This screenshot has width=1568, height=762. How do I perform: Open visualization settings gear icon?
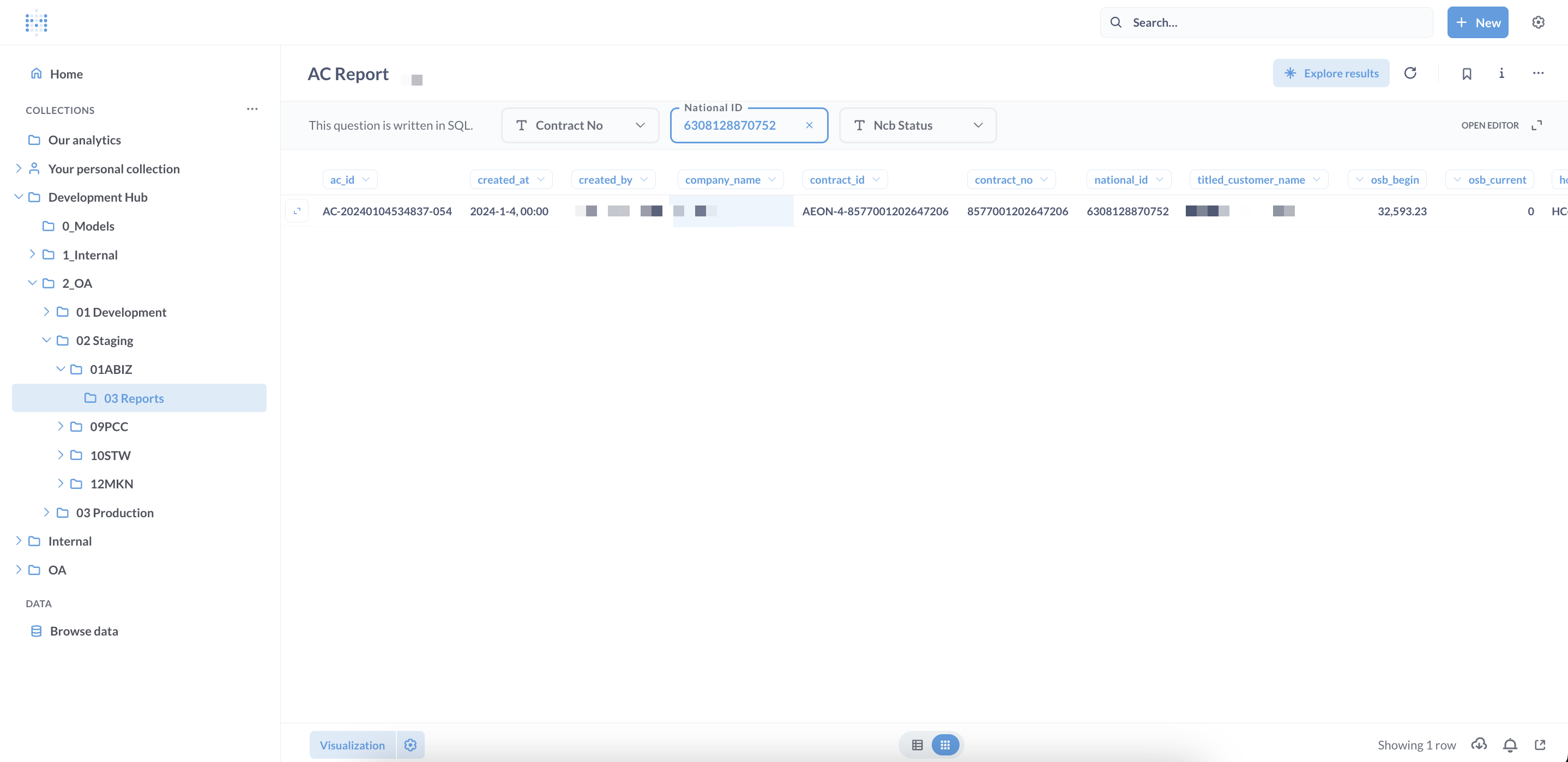pyautogui.click(x=410, y=745)
